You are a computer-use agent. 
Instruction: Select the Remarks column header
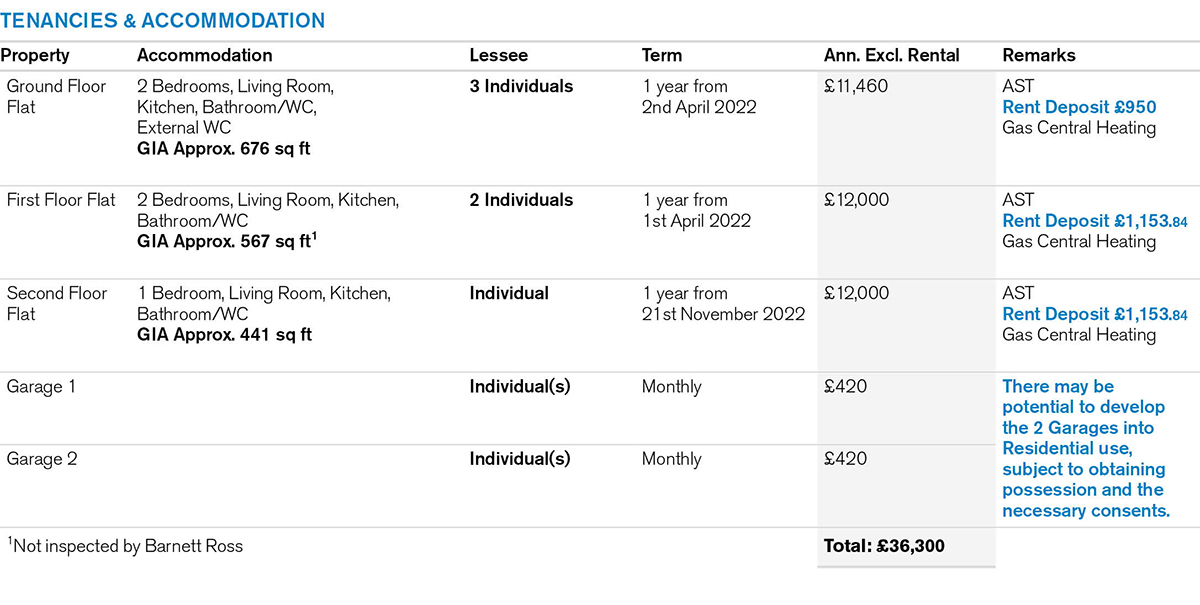point(1039,56)
